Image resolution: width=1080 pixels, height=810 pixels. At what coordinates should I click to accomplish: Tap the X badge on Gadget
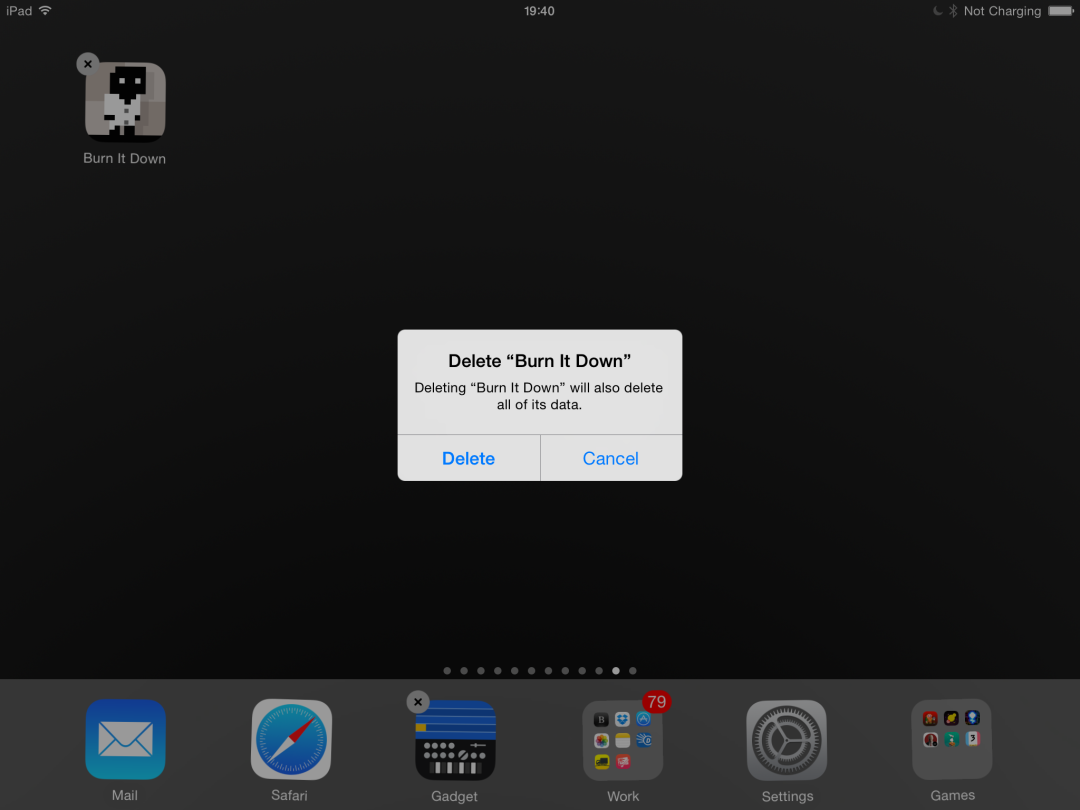click(417, 702)
